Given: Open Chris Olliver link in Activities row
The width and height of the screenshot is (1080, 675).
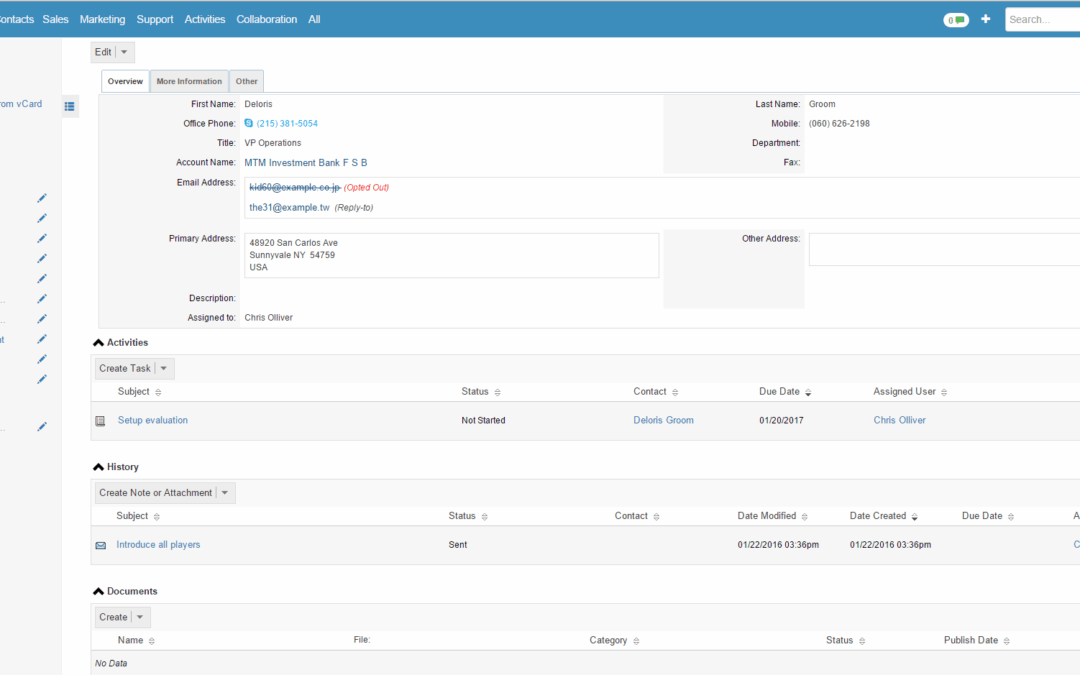Looking at the screenshot, I should click(900, 420).
